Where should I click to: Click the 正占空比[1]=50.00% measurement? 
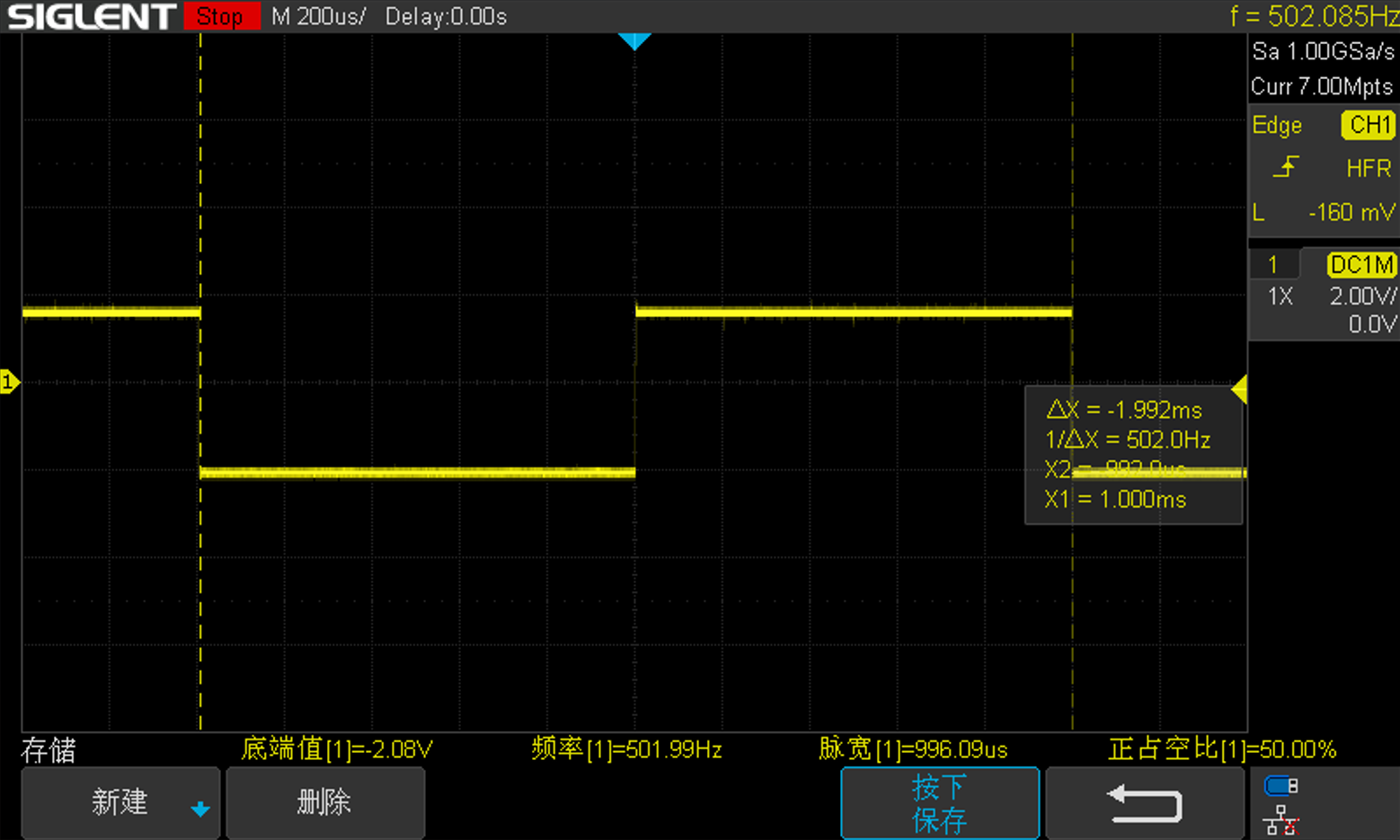(1222, 748)
